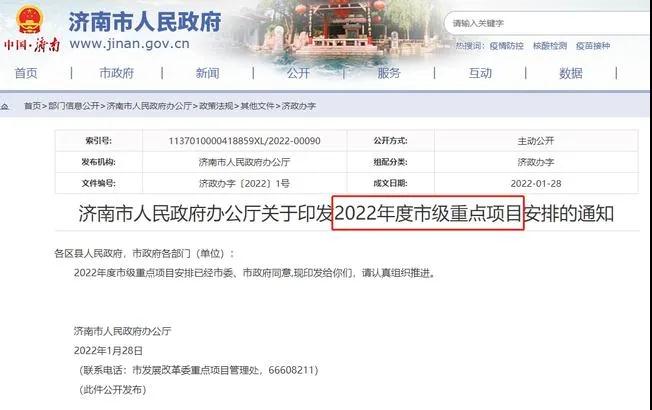Focus the keyword search input box
This screenshot has width=652, height=410.
[x=547, y=23]
